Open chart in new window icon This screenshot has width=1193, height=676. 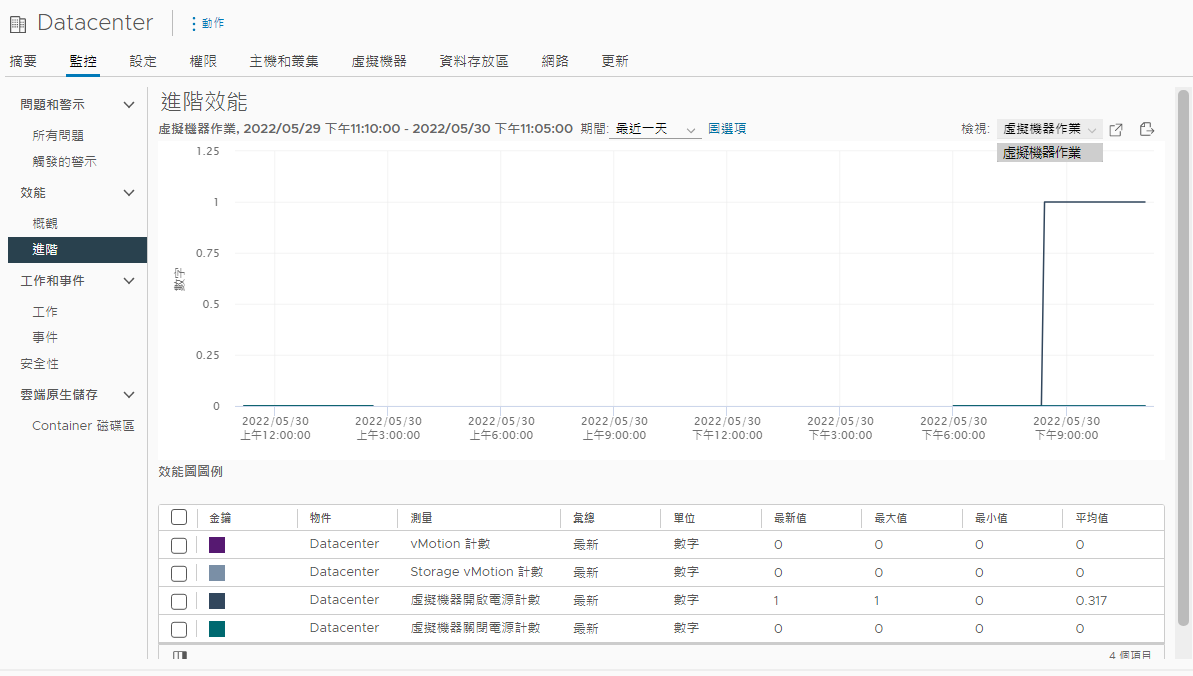1117,129
